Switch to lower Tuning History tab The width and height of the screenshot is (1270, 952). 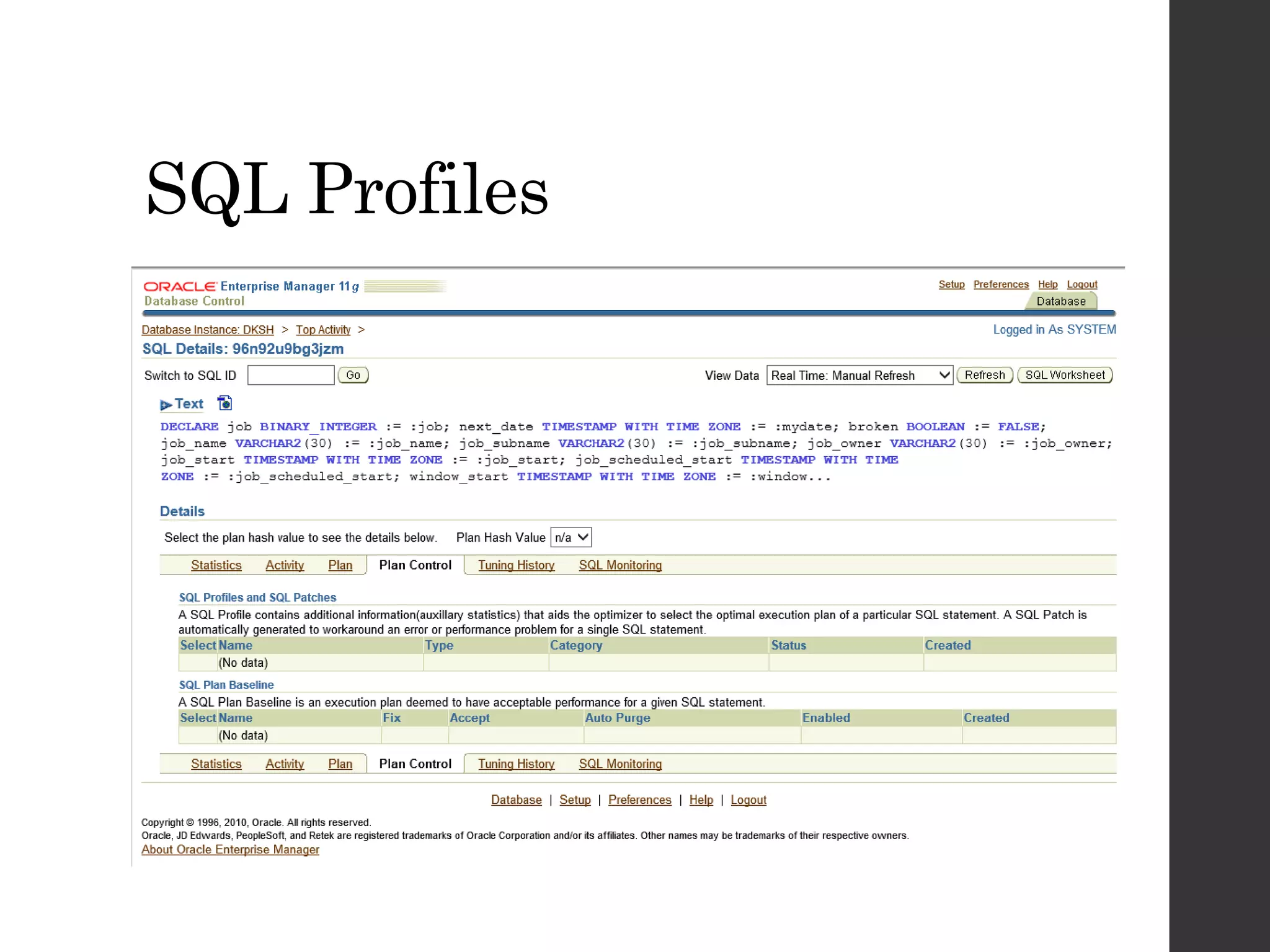coord(517,764)
